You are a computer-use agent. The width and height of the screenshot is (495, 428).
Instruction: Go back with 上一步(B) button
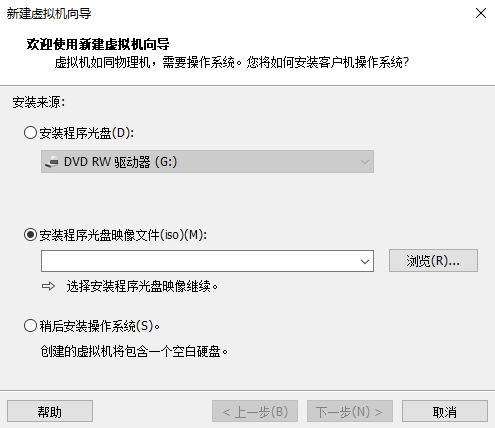[255, 412]
